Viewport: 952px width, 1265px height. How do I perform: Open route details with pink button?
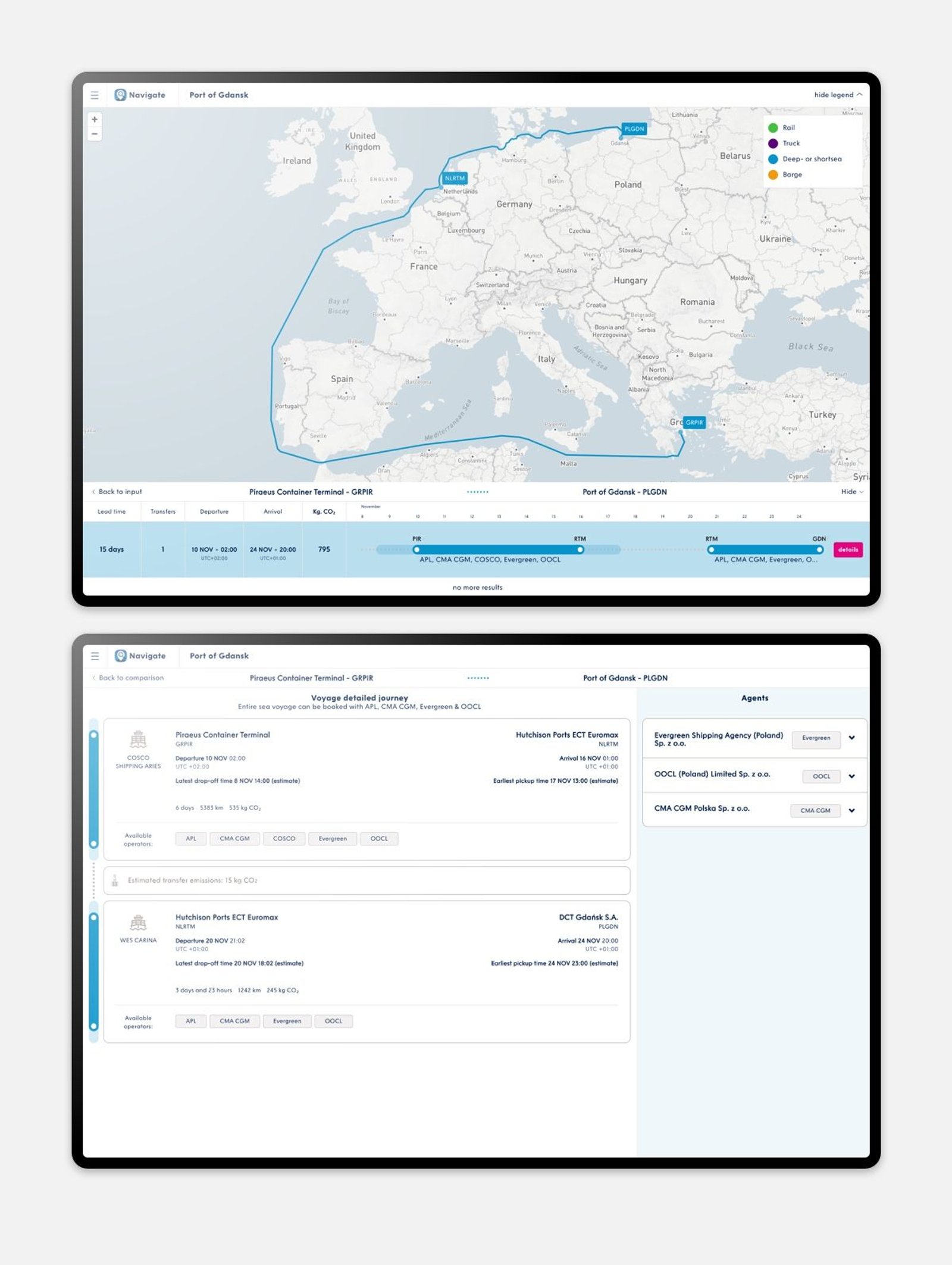coord(848,549)
